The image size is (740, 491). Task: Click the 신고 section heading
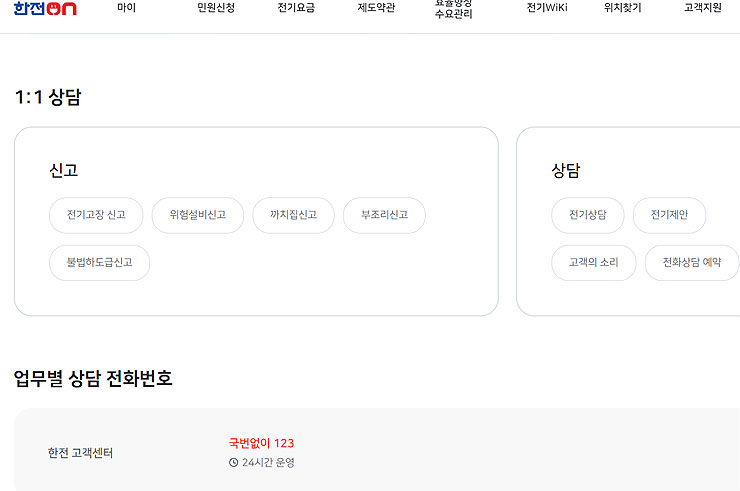point(64,170)
